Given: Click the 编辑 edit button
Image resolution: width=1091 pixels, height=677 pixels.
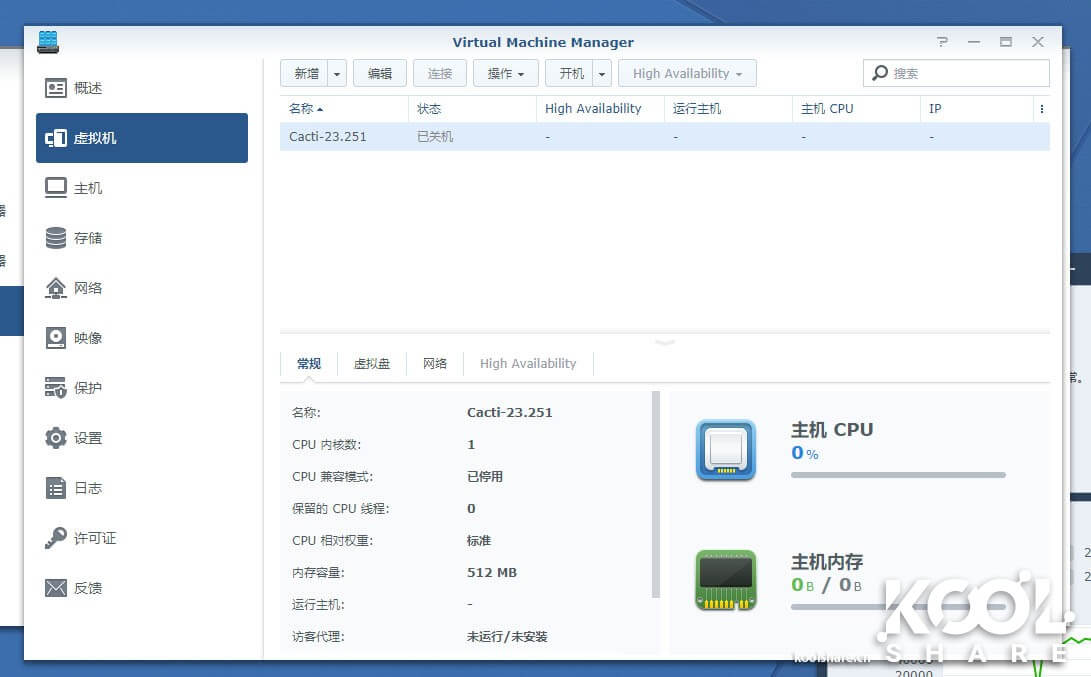Looking at the screenshot, I should click(379, 74).
